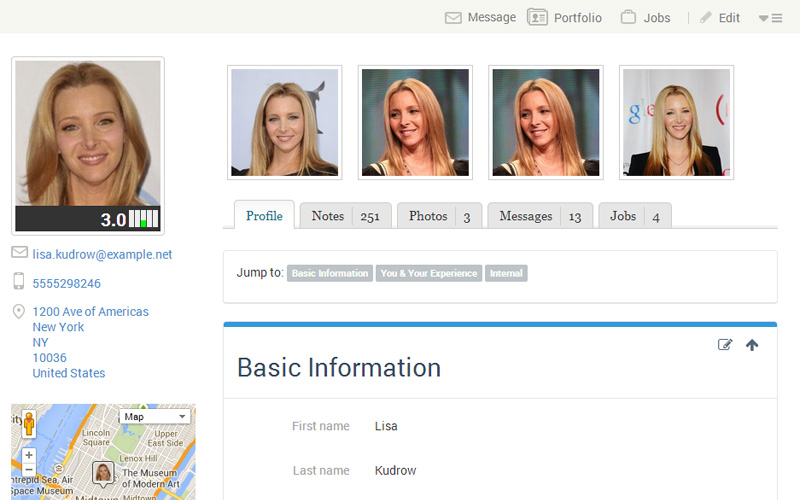Click the Notes count 251

(370, 217)
